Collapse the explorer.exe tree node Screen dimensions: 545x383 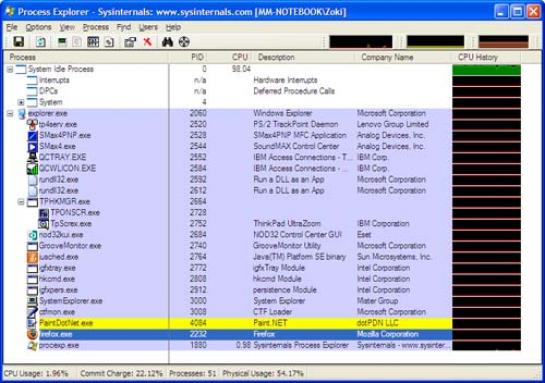10,113
